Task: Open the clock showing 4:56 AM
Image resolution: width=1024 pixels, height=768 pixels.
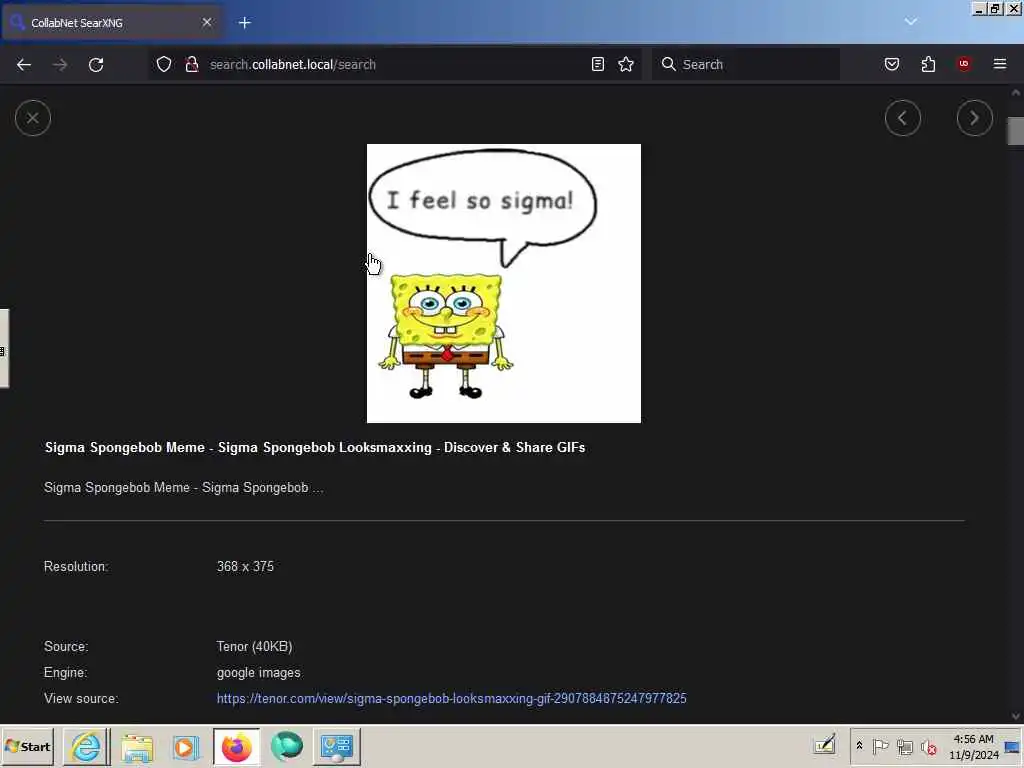Action: (973, 746)
